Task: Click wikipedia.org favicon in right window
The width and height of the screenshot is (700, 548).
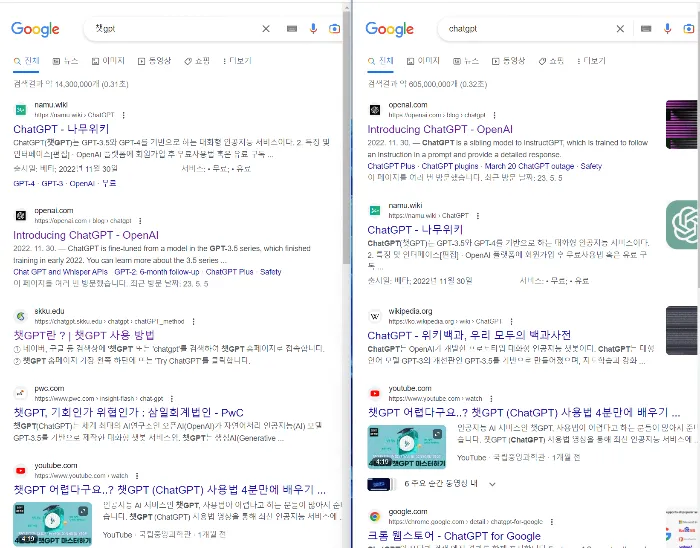Action: click(x=375, y=316)
